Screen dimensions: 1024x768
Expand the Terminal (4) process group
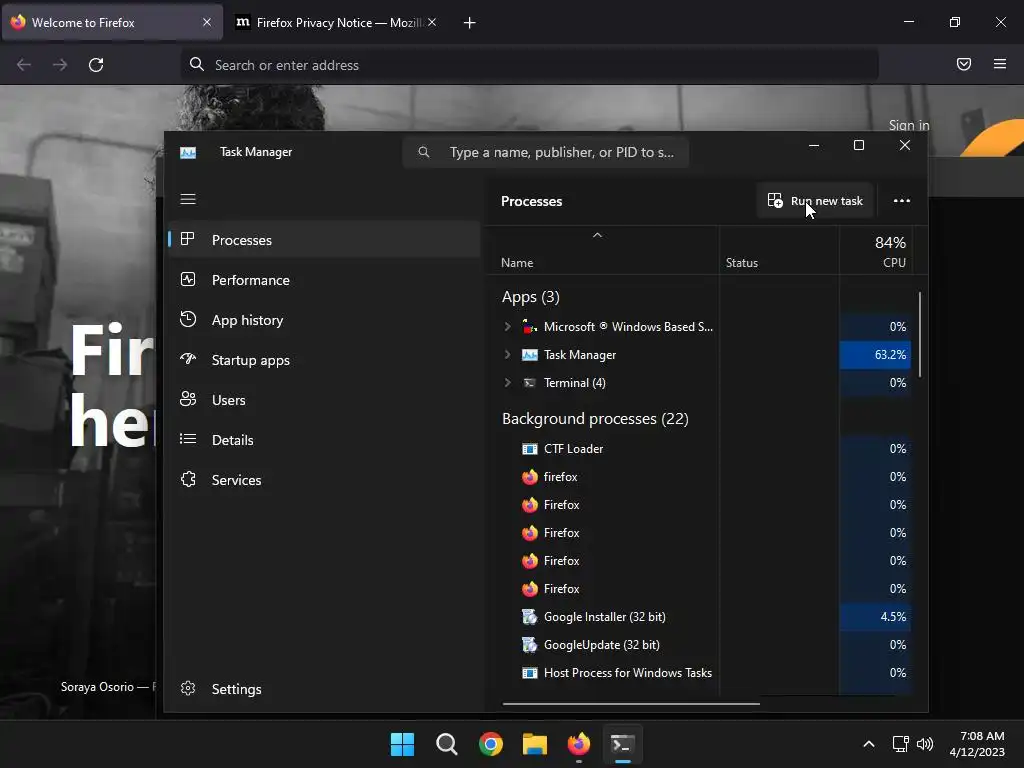[x=507, y=383]
